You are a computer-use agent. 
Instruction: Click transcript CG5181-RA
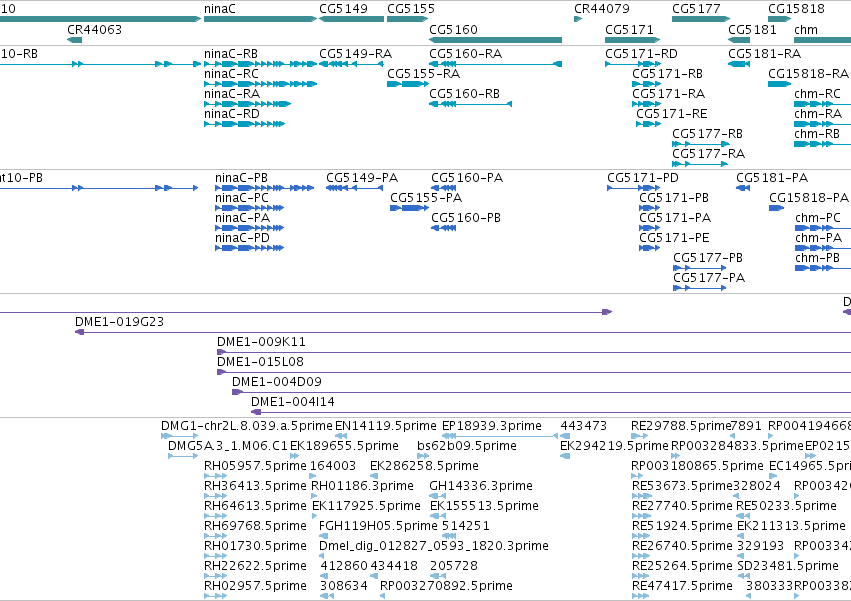(739, 64)
